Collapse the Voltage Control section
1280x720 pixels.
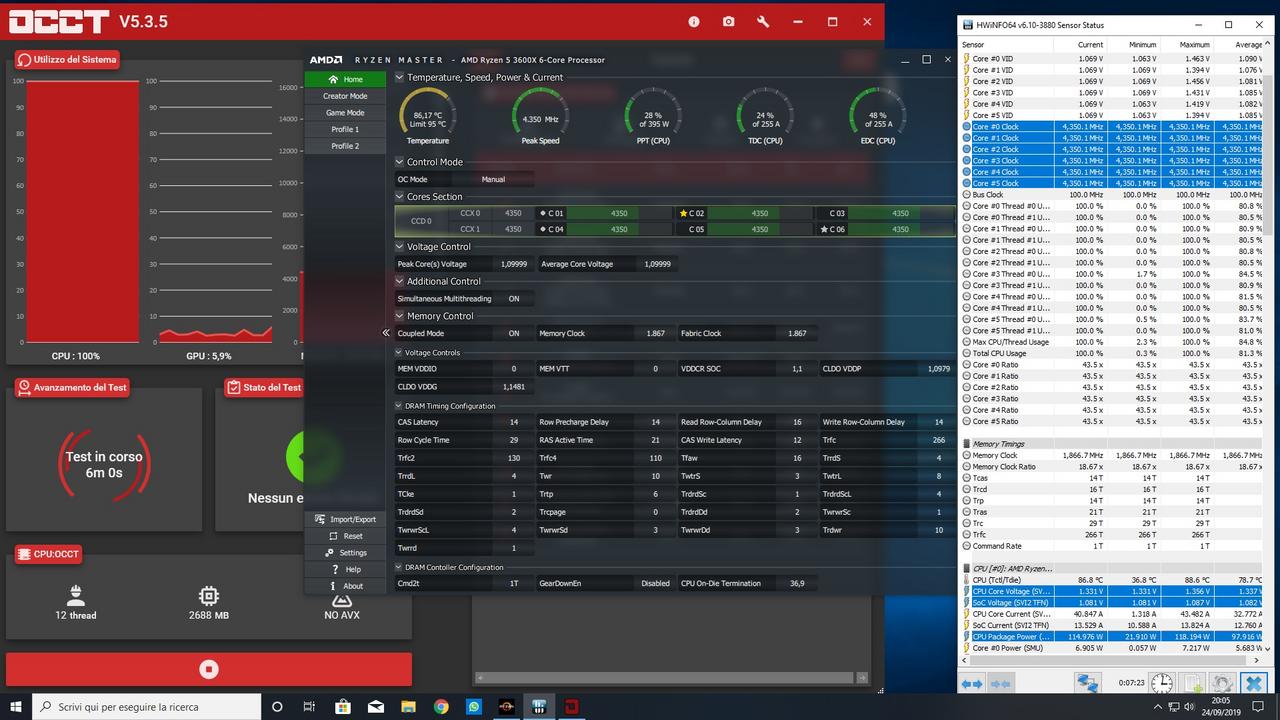pyautogui.click(x=400, y=246)
